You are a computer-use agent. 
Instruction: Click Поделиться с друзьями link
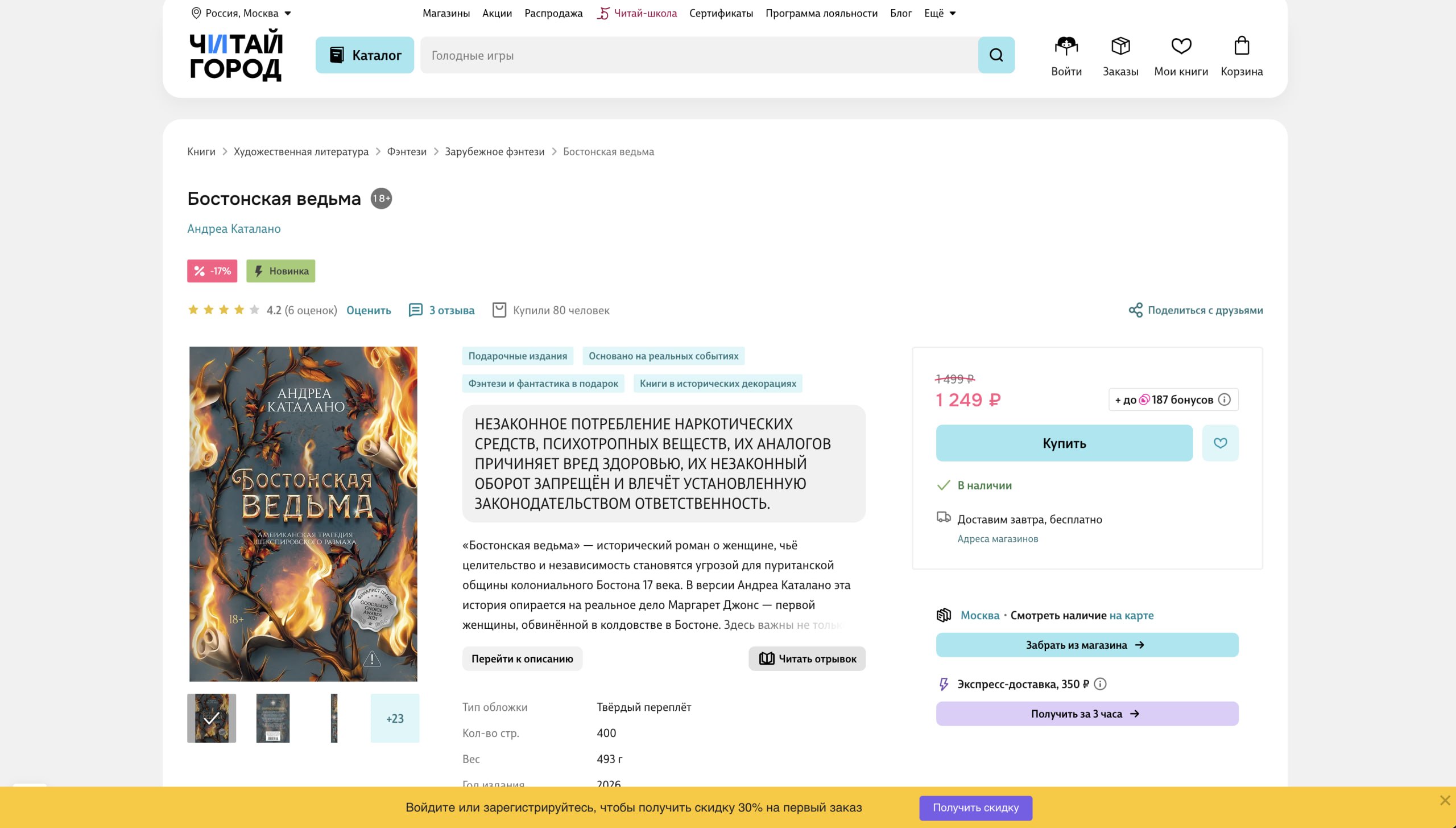(1205, 310)
